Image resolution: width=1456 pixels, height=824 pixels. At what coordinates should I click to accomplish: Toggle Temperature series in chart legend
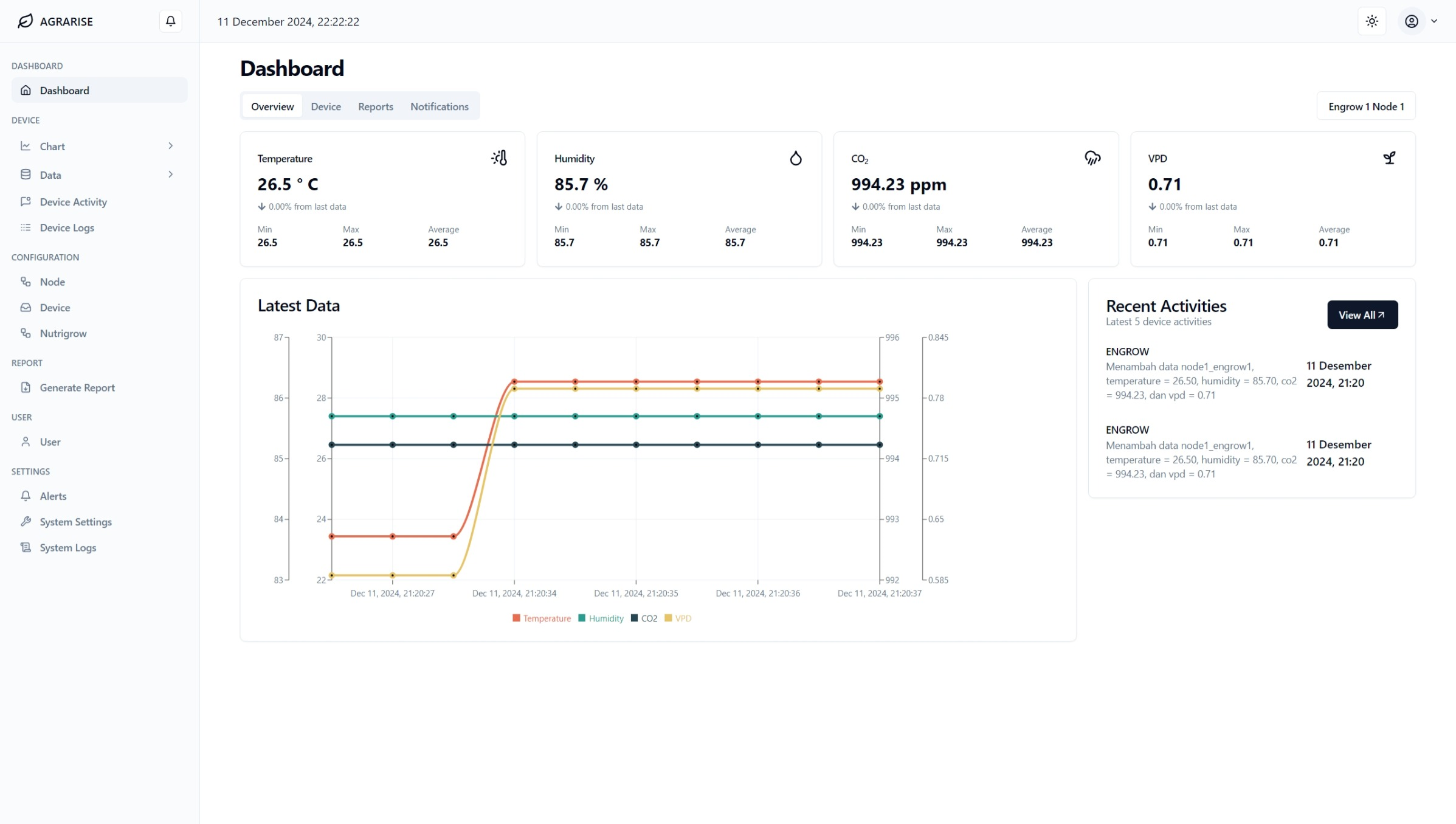pyautogui.click(x=541, y=618)
